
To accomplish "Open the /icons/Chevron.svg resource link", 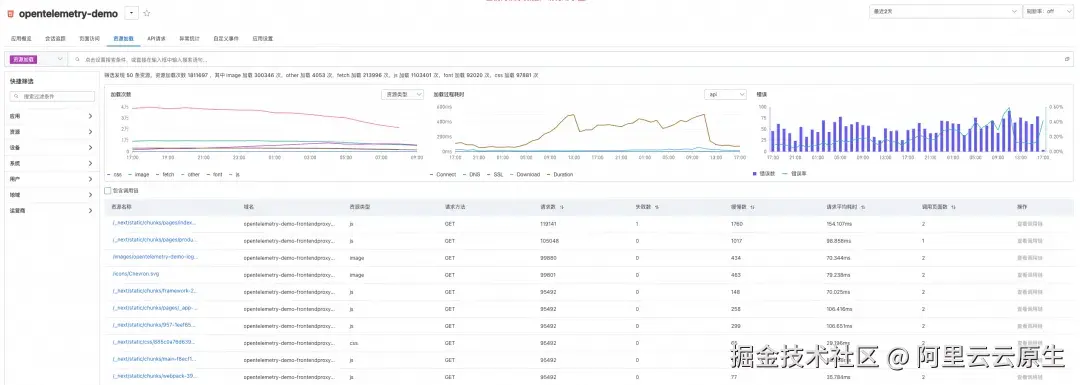I will click(x=135, y=273).
